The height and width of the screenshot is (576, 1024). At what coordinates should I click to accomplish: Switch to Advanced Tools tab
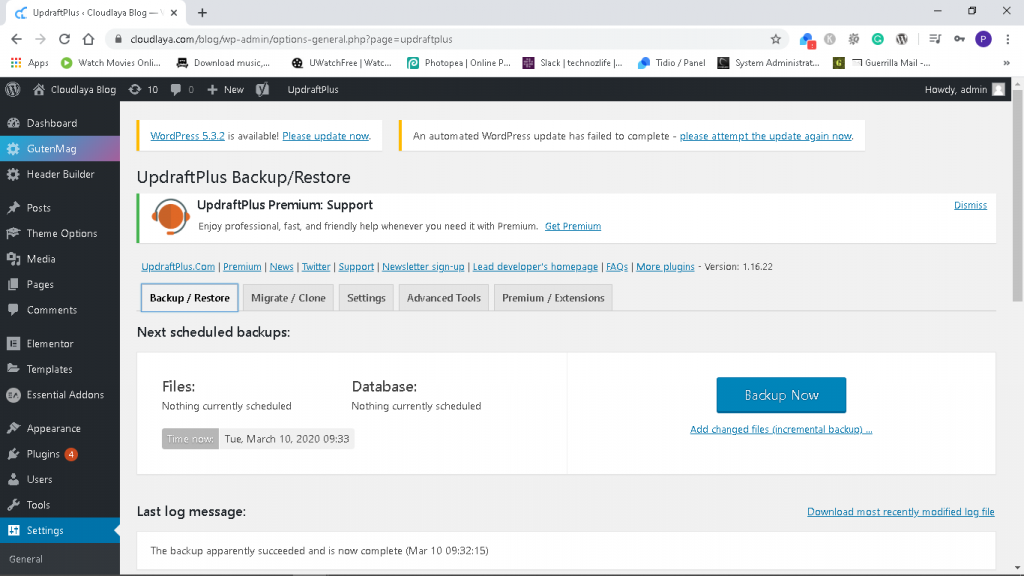tap(443, 298)
